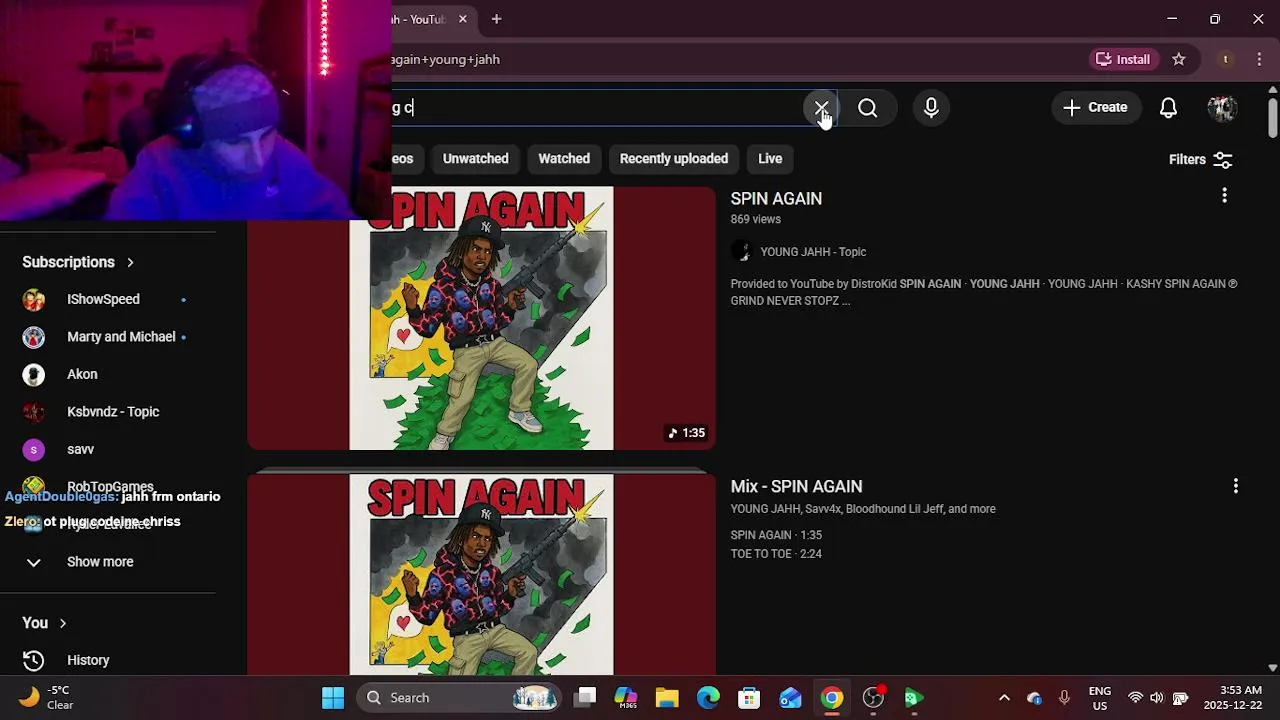This screenshot has width=1280, height=720.
Task: Close the YouTube browser tab
Action: click(x=462, y=19)
